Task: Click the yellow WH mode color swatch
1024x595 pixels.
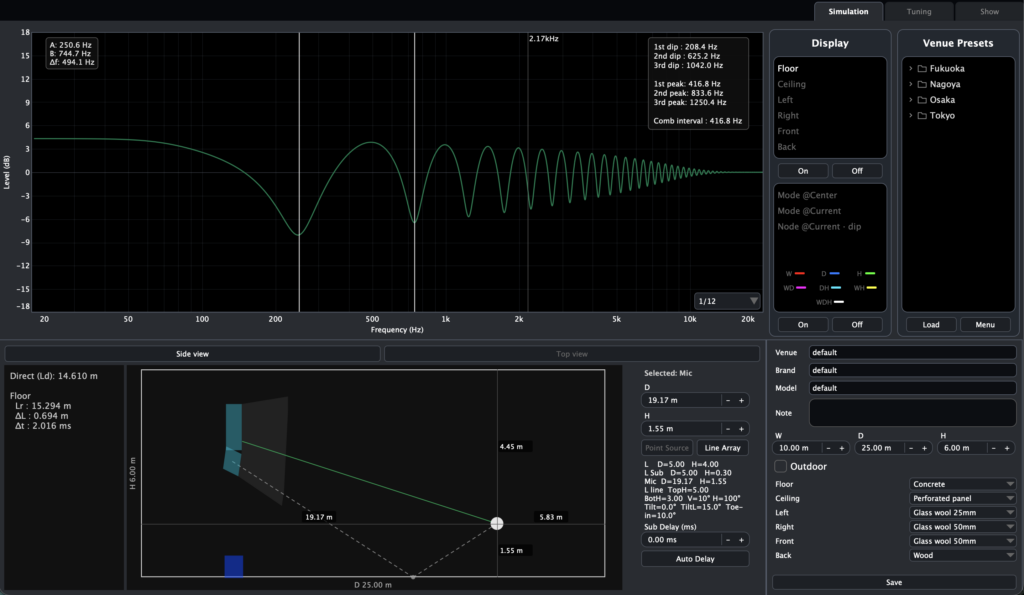Action: point(871,288)
